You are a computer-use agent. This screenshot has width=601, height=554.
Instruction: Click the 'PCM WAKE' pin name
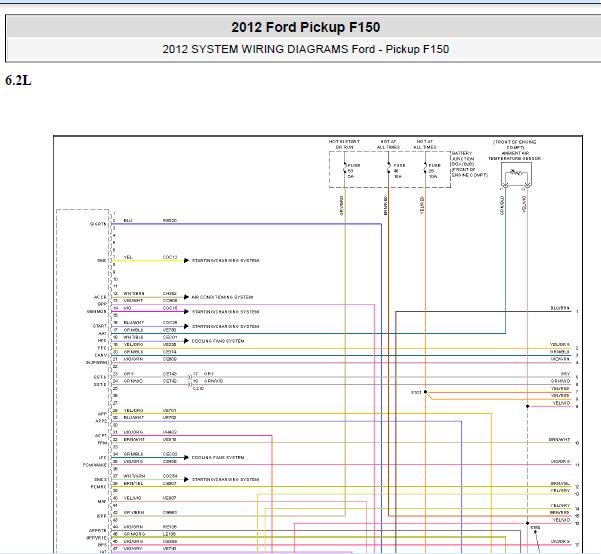pos(95,465)
